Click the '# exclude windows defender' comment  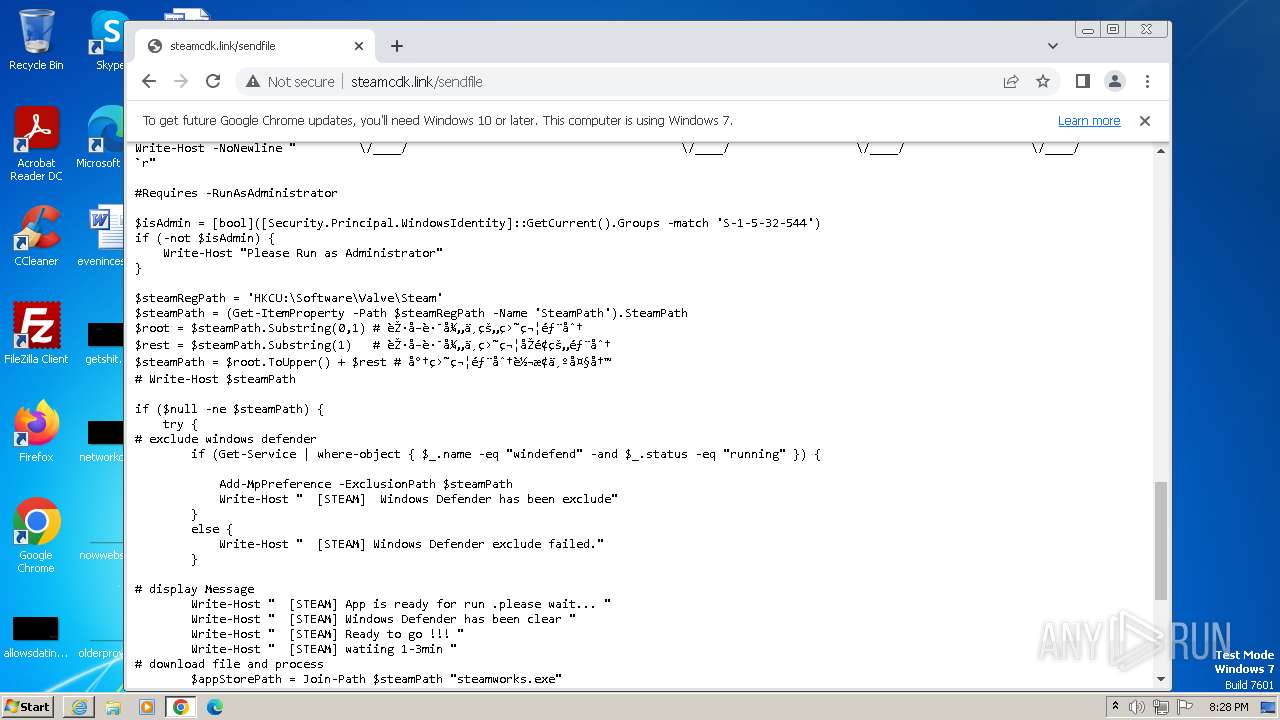coord(226,439)
